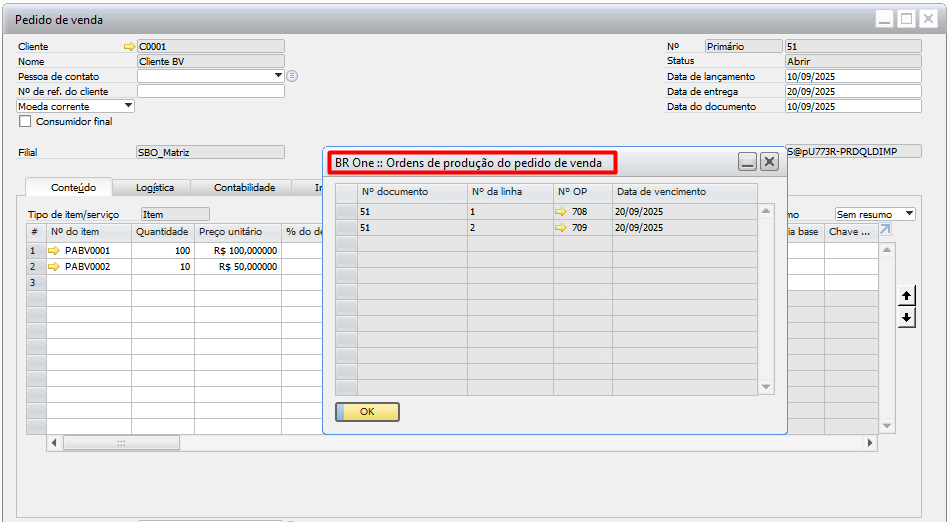Toggle the Consumidor final checkbox

tap(25, 122)
